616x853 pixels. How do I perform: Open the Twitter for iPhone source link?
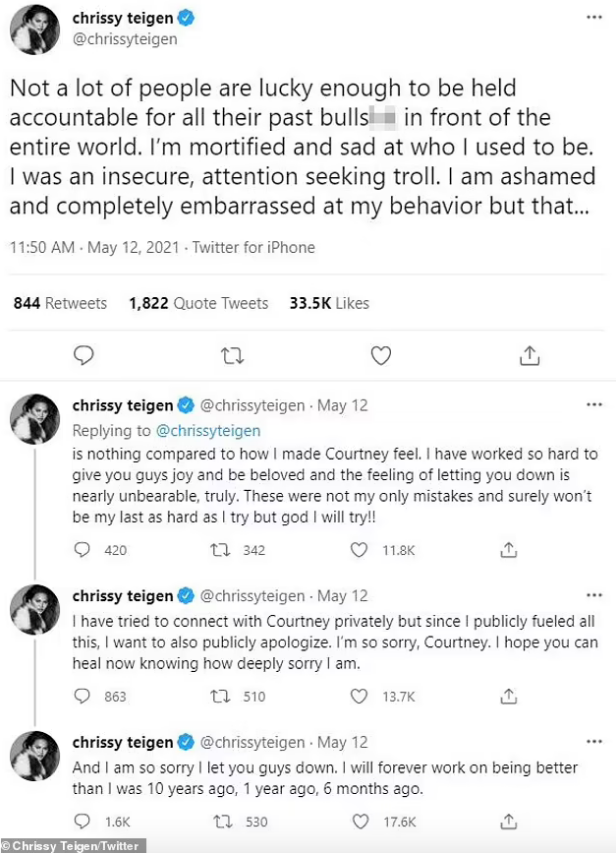click(x=253, y=247)
